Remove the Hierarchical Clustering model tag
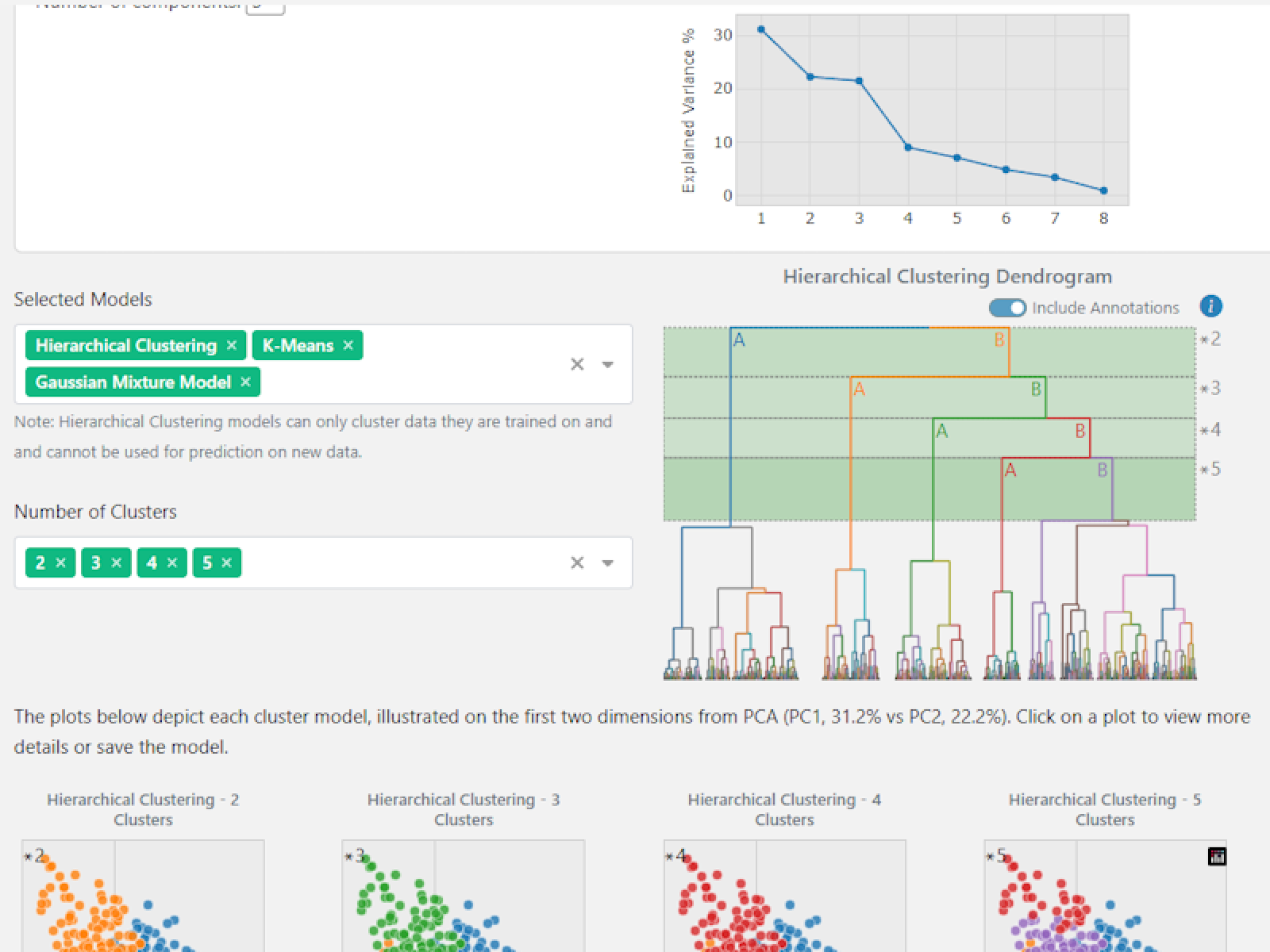1270x952 pixels. point(231,345)
